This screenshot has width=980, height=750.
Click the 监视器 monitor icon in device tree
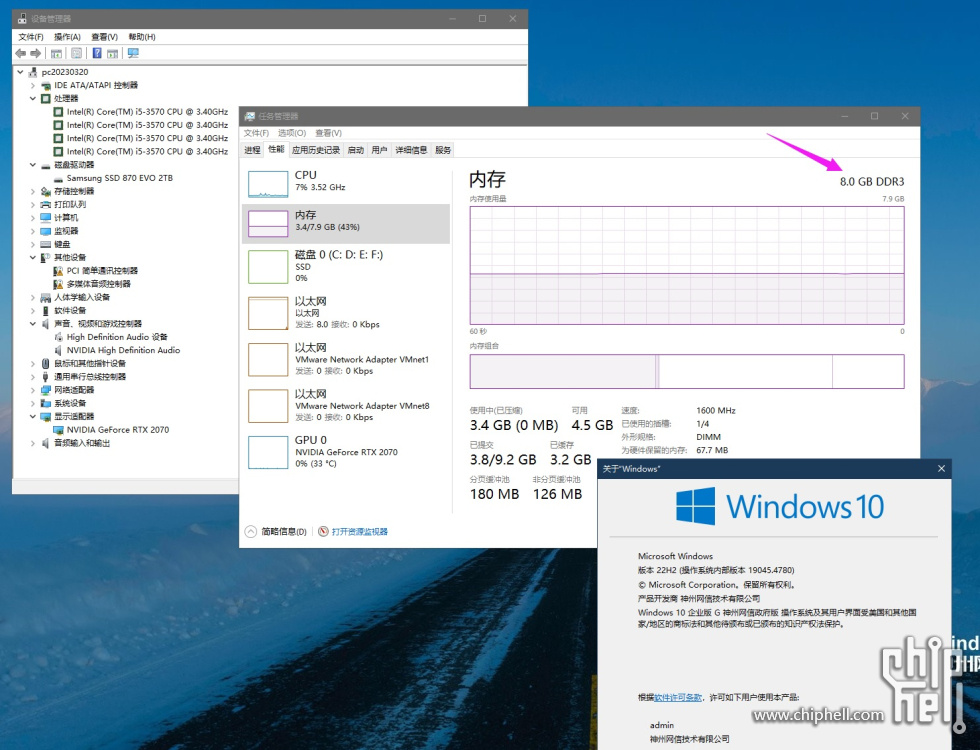click(x=46, y=231)
